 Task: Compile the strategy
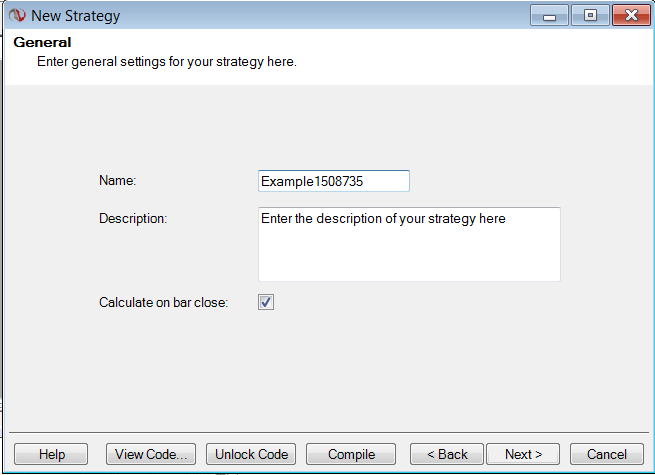[x=351, y=454]
